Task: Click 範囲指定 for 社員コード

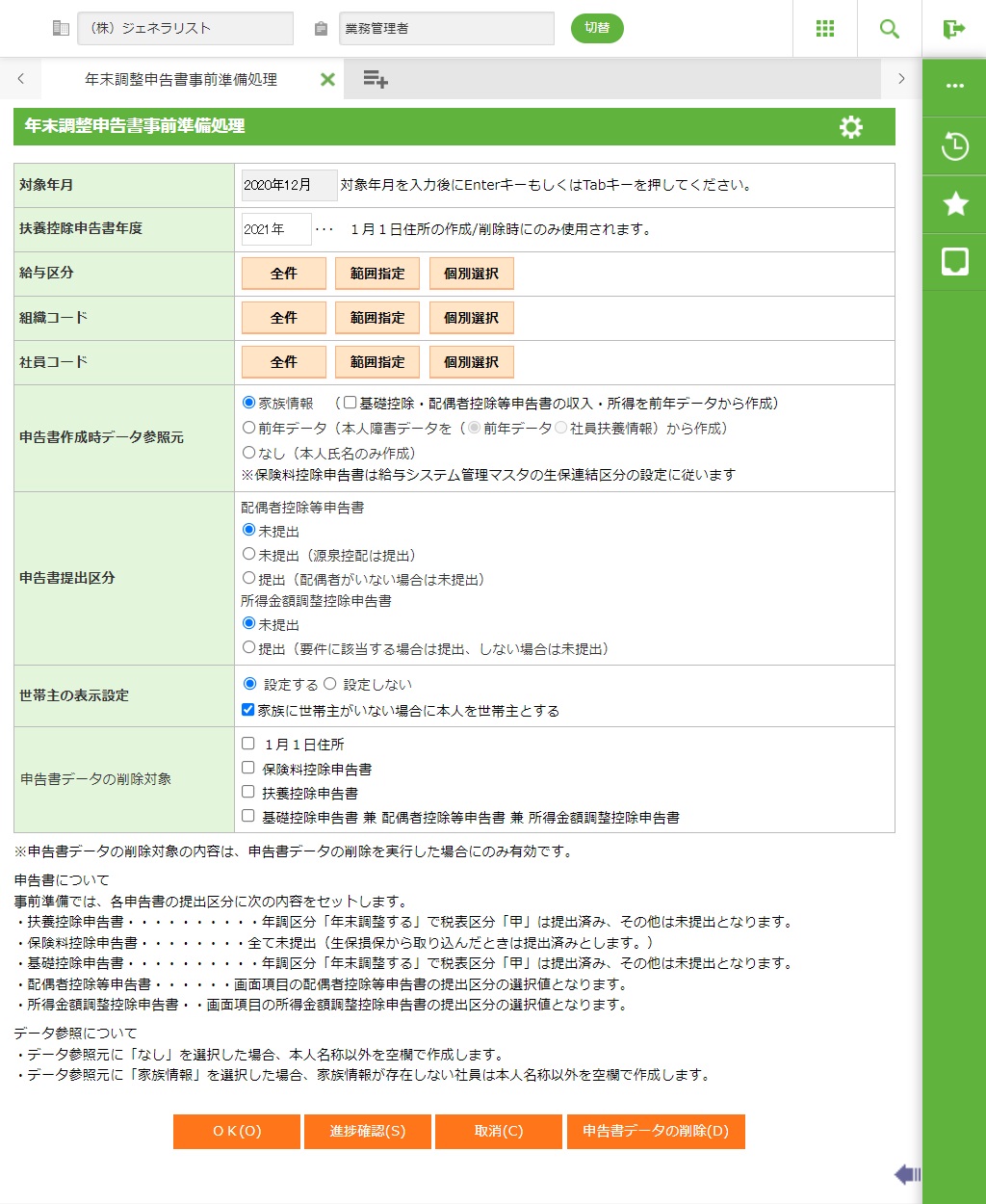Action: pyautogui.click(x=377, y=362)
